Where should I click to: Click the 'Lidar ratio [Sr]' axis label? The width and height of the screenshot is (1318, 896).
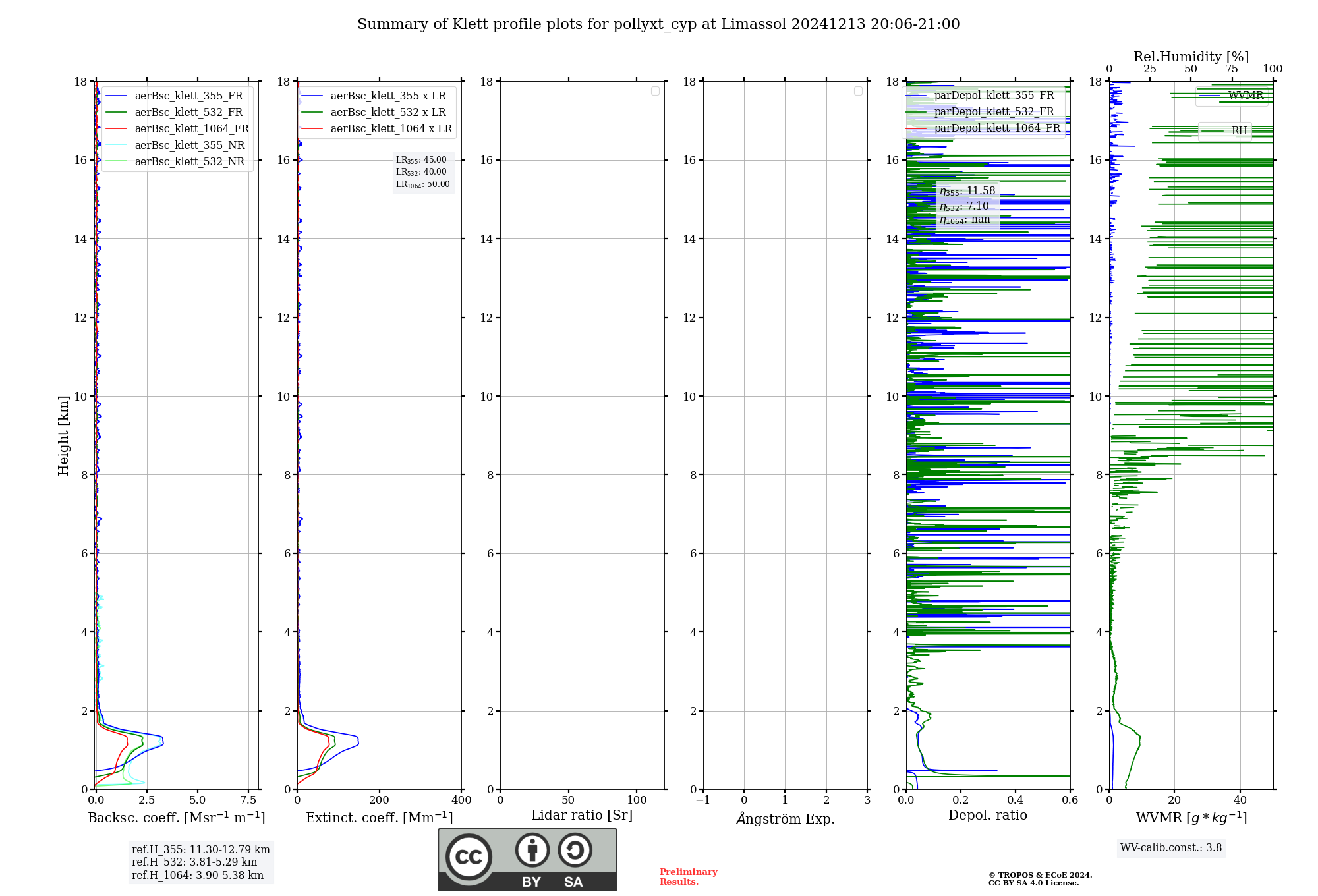pyautogui.click(x=582, y=816)
